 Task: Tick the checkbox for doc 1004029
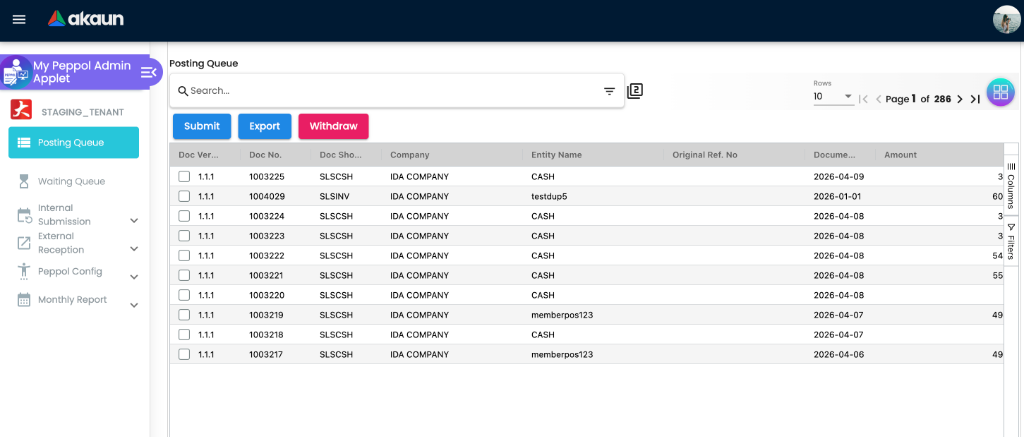click(184, 196)
